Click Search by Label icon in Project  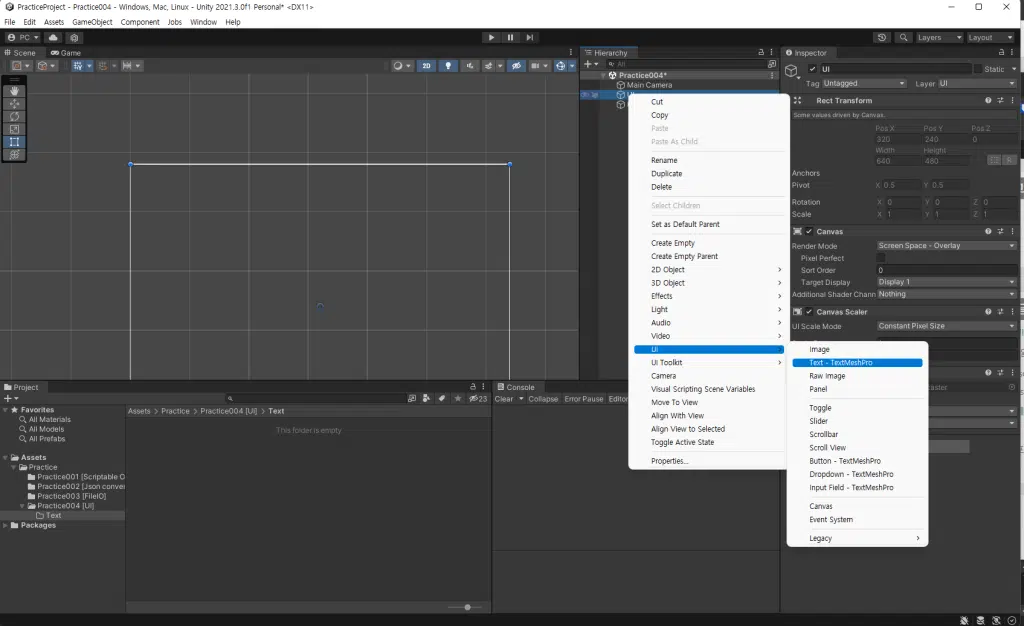pyautogui.click(x=442, y=398)
